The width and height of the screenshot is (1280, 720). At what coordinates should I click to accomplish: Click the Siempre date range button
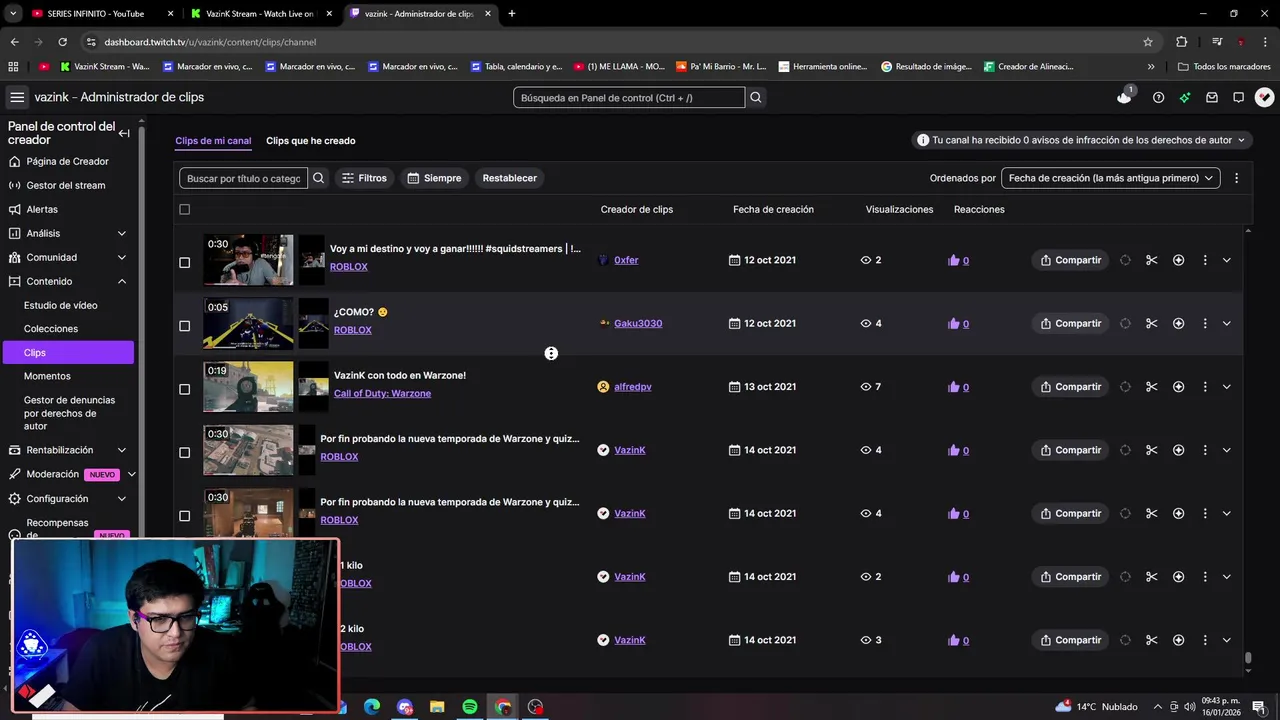click(434, 178)
